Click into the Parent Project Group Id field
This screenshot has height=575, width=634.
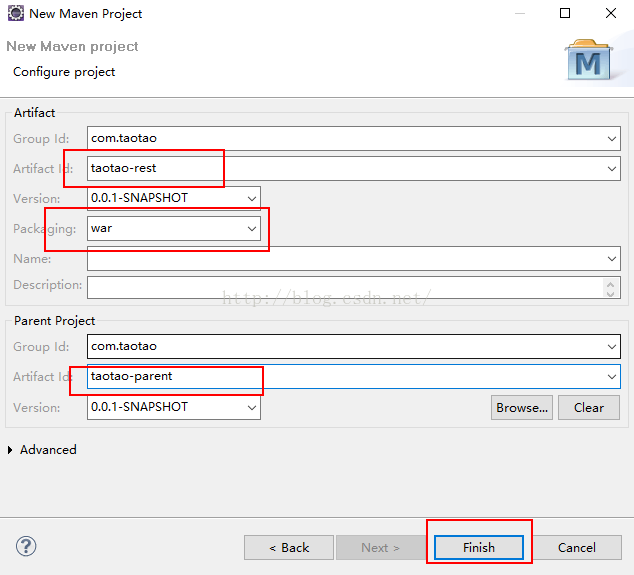tap(354, 347)
